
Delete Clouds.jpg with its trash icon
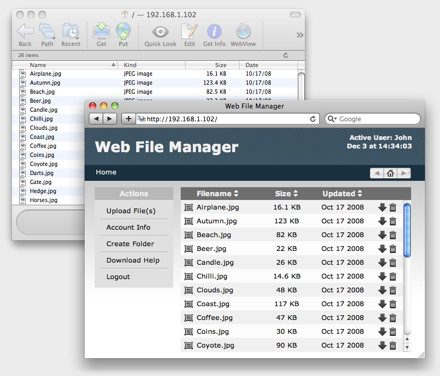[393, 290]
